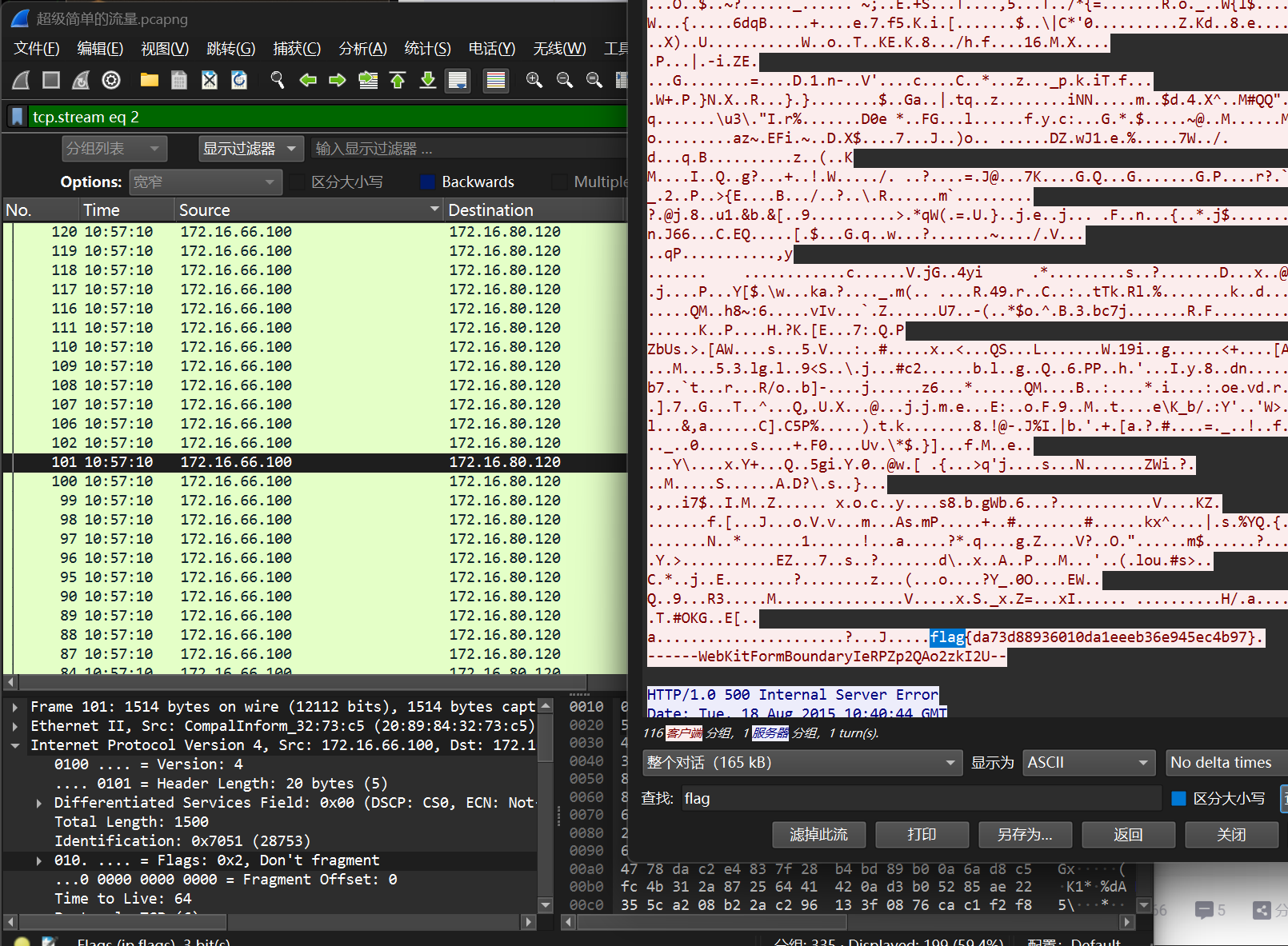
Task: Enable the Backwards search checkbox
Action: [427, 182]
